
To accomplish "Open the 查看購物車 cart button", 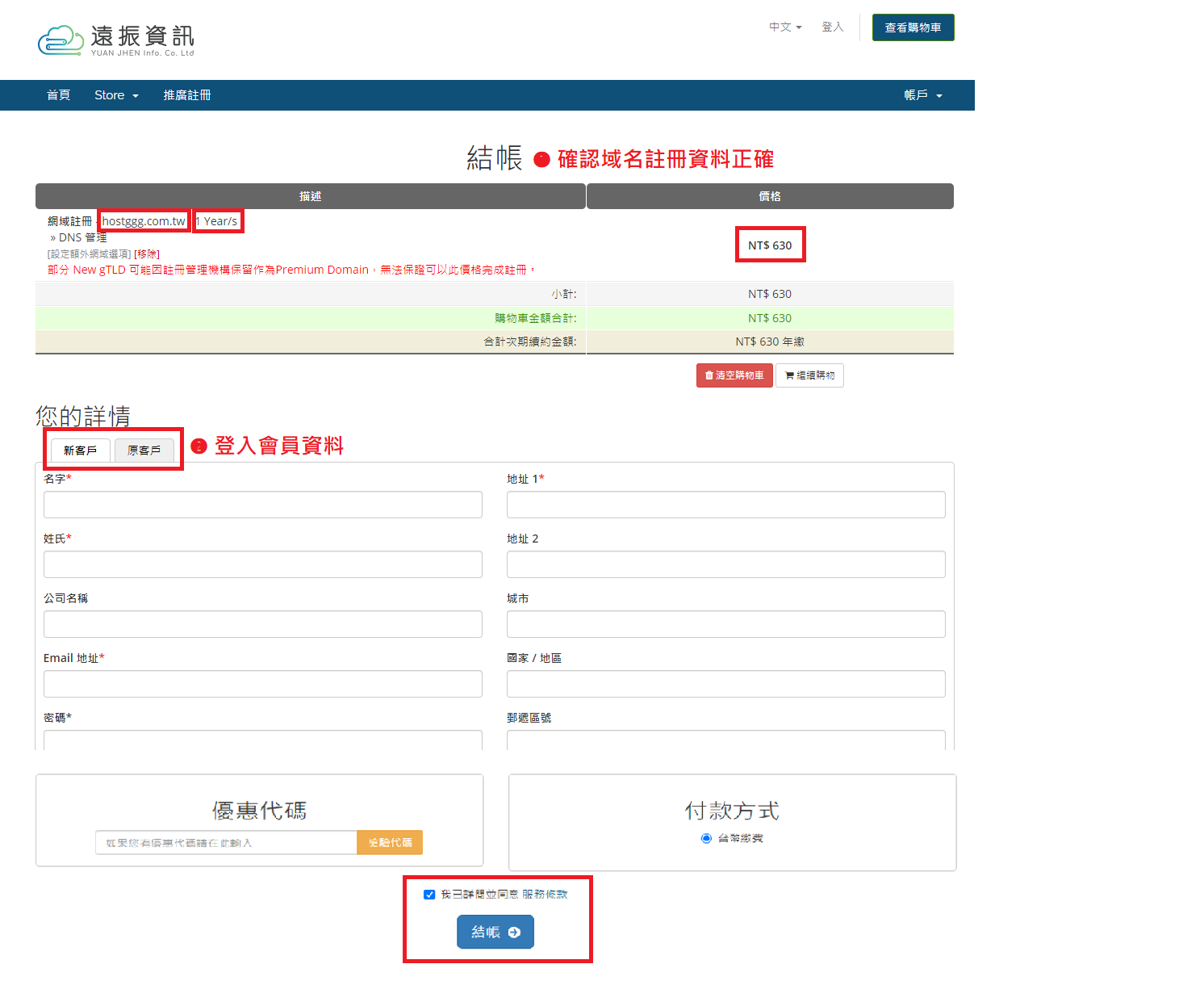I will (x=913, y=27).
